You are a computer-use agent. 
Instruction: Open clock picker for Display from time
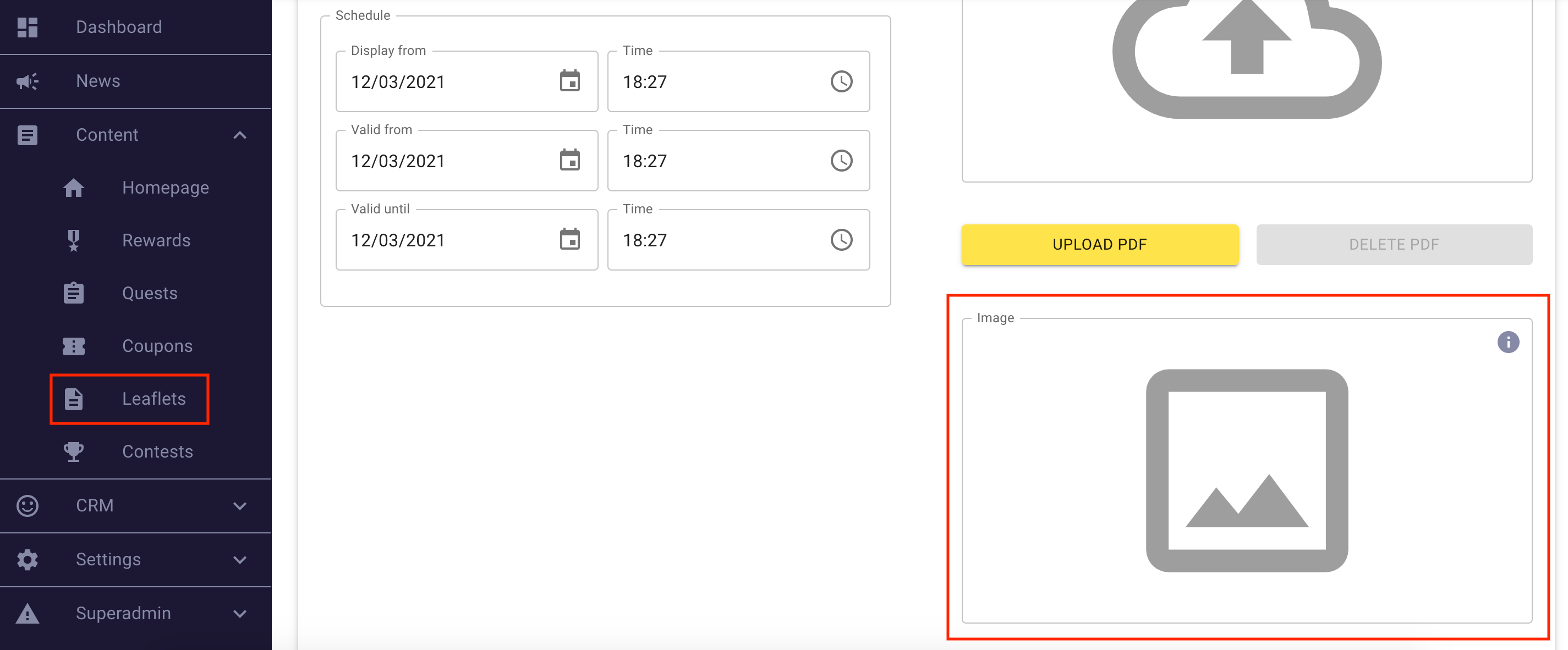(x=841, y=81)
